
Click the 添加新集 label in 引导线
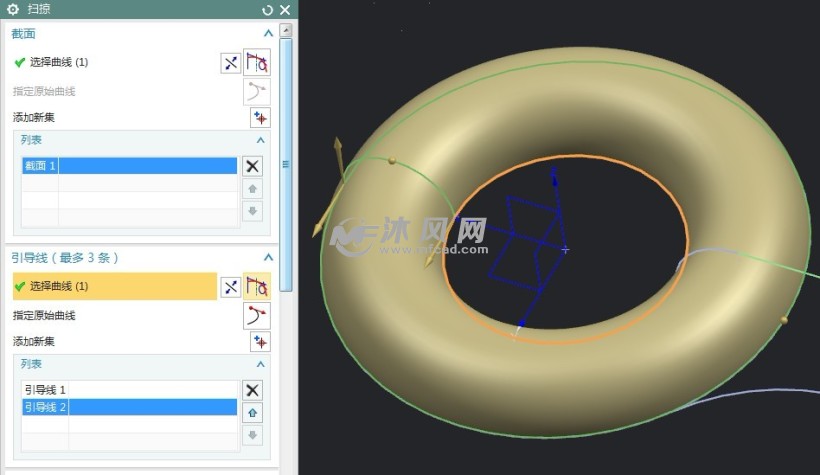coord(33,342)
